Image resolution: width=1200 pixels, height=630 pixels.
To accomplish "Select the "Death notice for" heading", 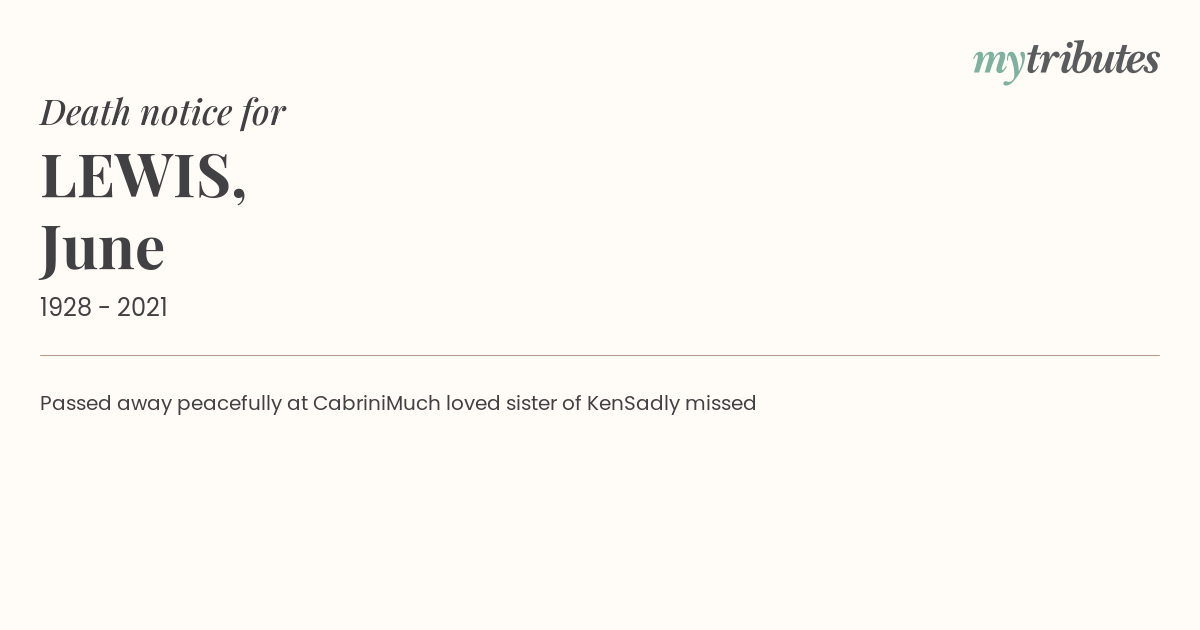I will [163, 112].
